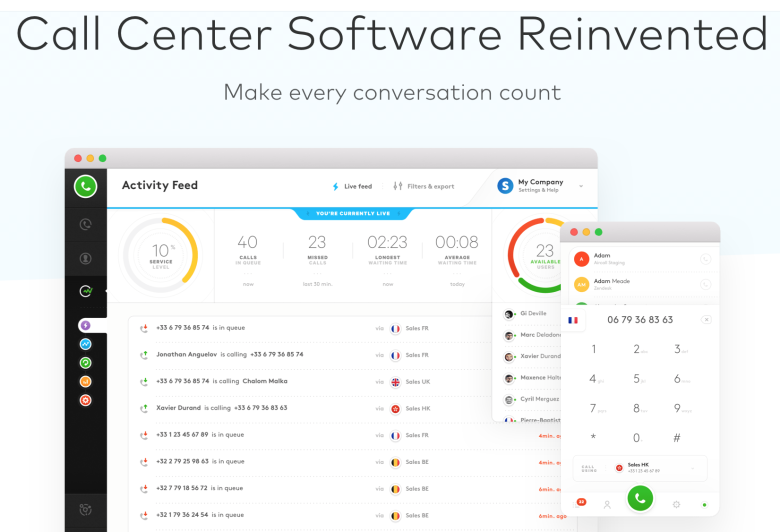The image size is (780, 532).
Task: Dial digit 6 on the keypad
Action: coord(681,379)
